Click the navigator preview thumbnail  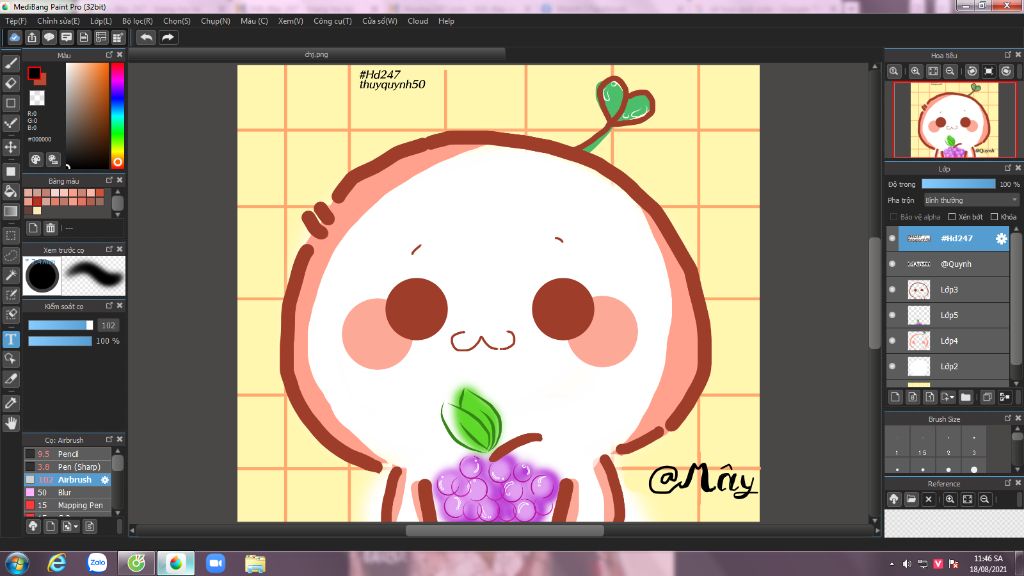pos(953,120)
